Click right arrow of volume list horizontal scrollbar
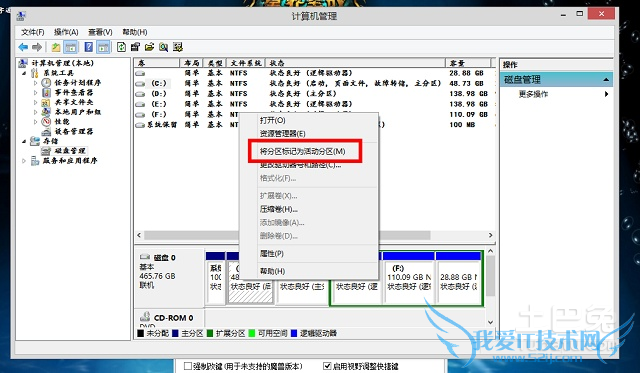Viewport: 640px width, 373px height. point(490,235)
